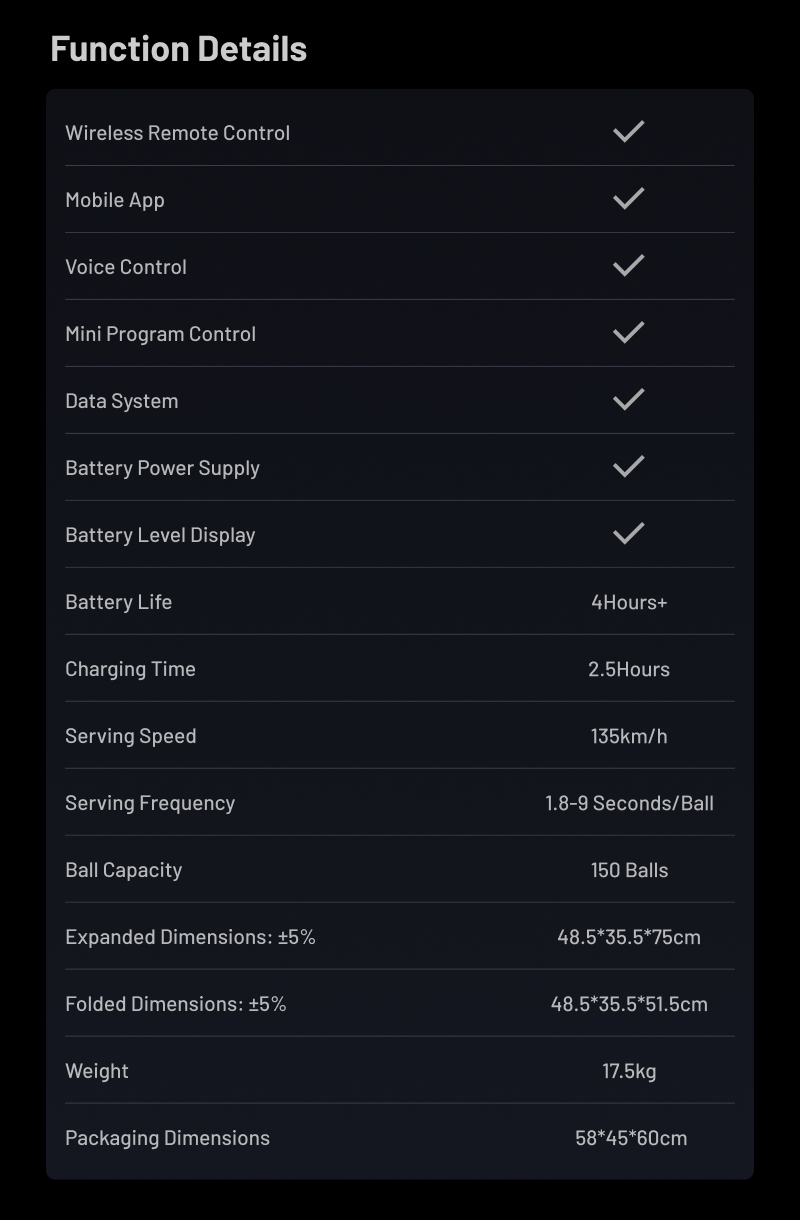Click the Function Details heading
This screenshot has height=1220, width=800.
pos(178,49)
